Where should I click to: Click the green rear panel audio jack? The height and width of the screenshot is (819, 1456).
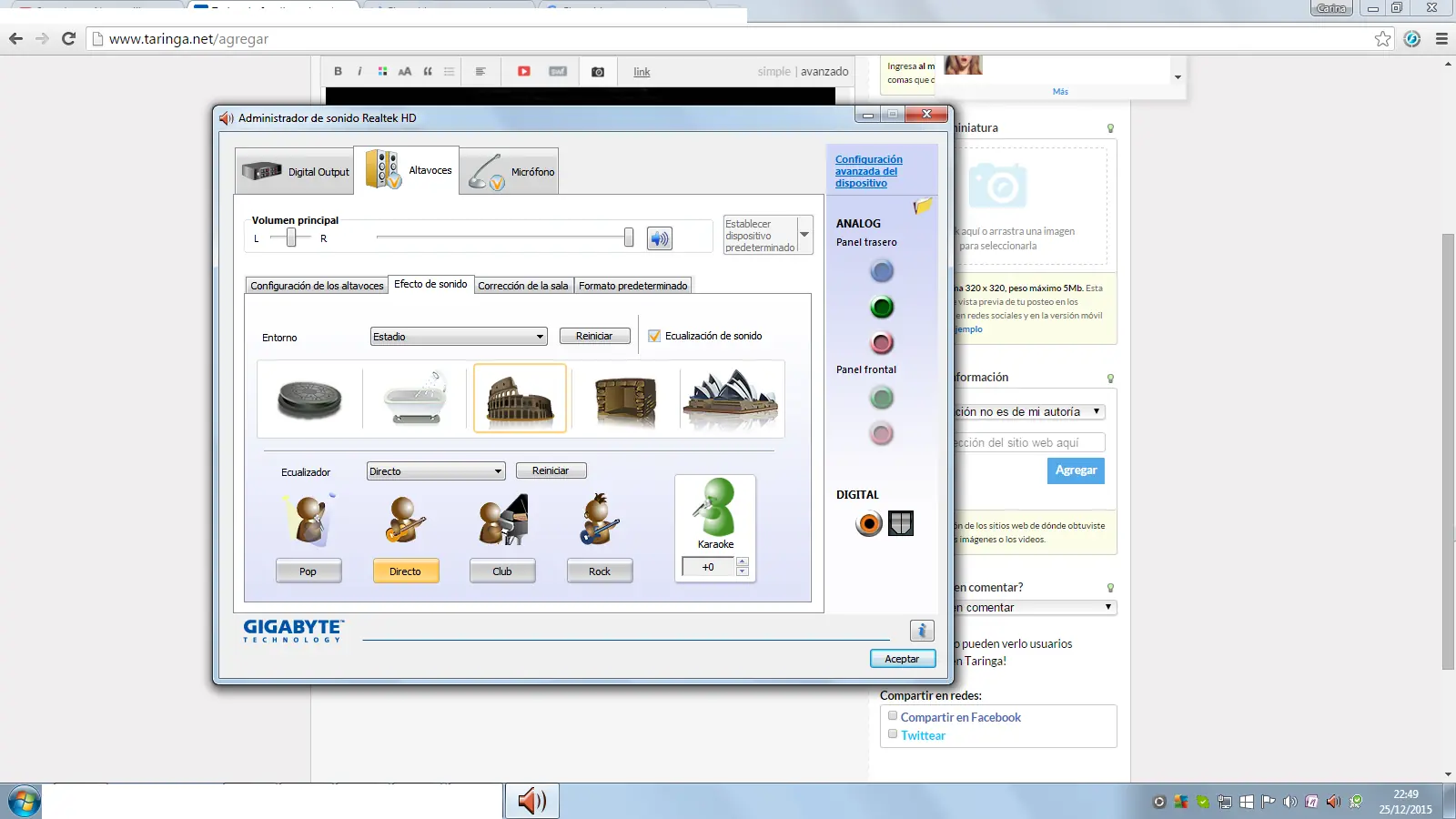coord(882,308)
